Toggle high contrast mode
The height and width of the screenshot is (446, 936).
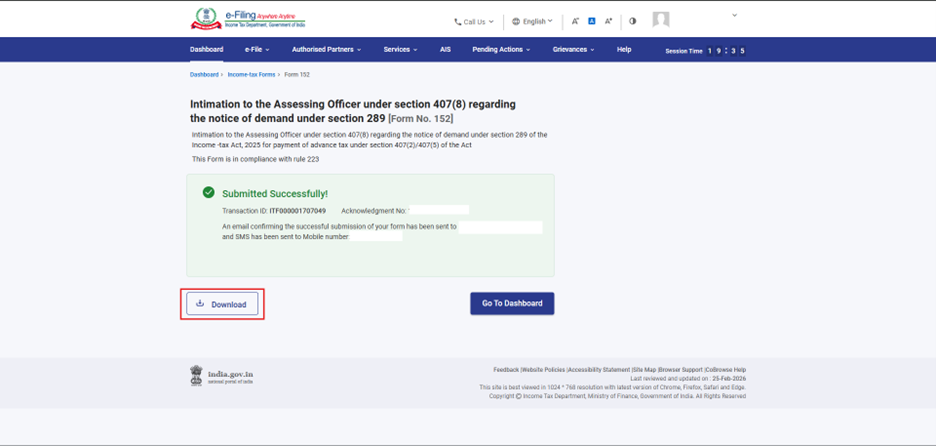[x=632, y=21]
